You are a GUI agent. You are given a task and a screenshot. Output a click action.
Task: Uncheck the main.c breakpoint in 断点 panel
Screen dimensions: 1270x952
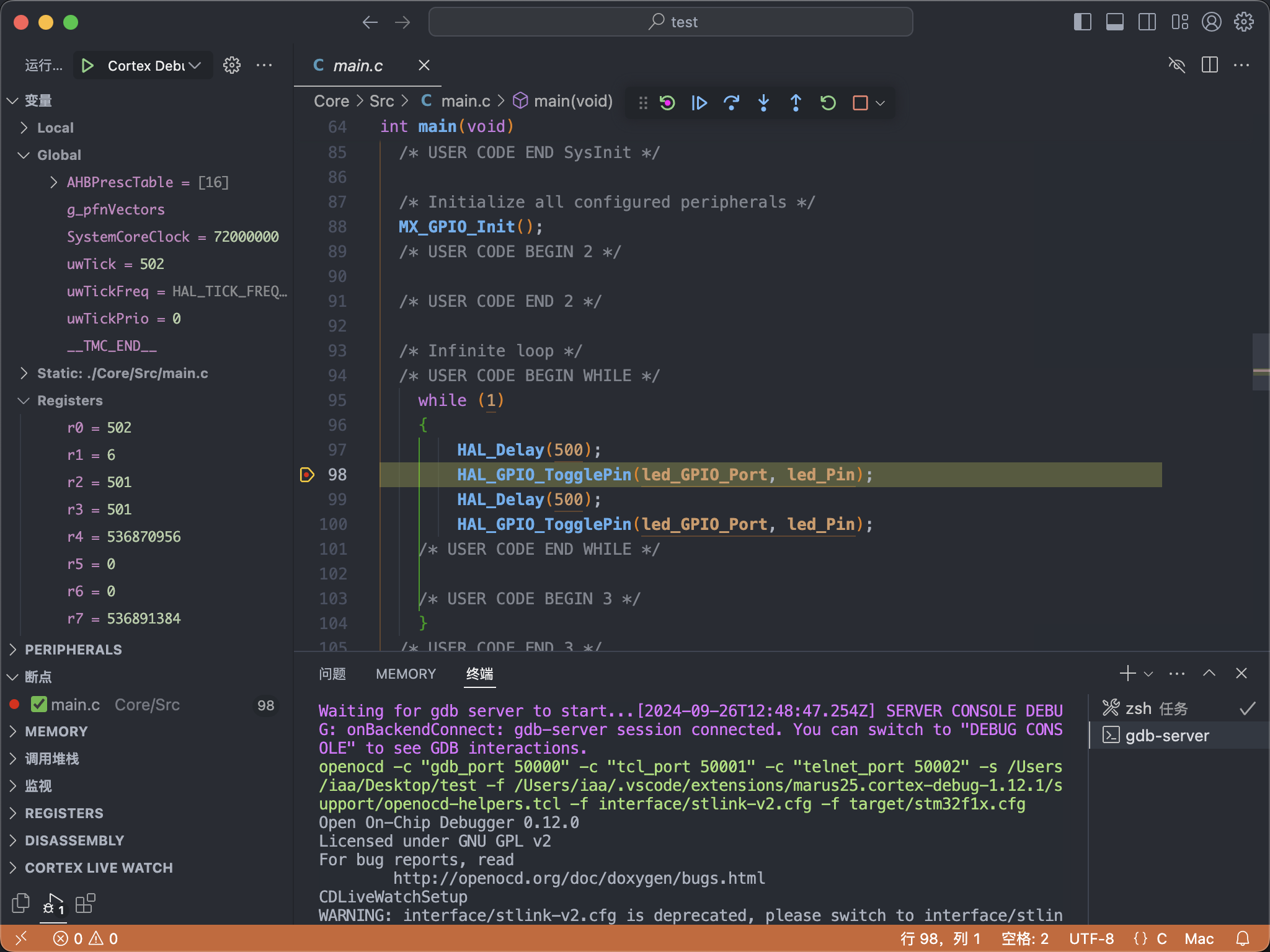(x=40, y=704)
